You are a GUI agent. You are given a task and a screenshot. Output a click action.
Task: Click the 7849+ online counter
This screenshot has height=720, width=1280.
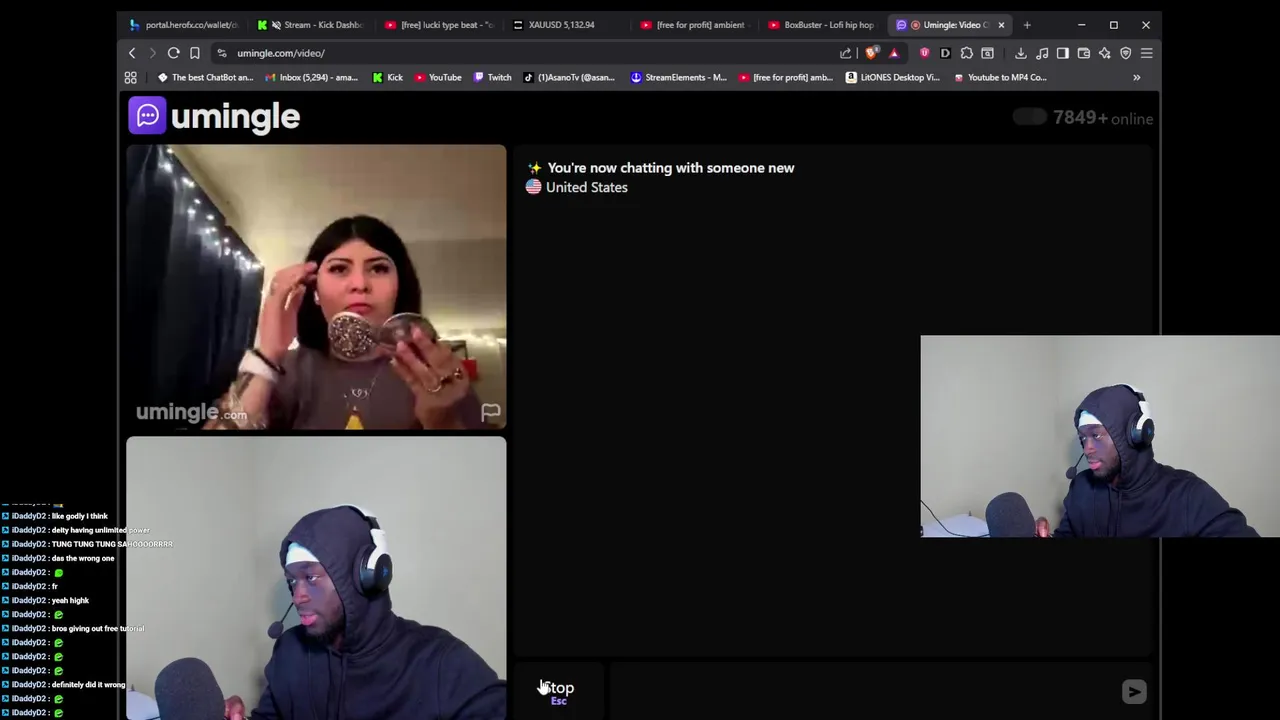tap(1103, 118)
